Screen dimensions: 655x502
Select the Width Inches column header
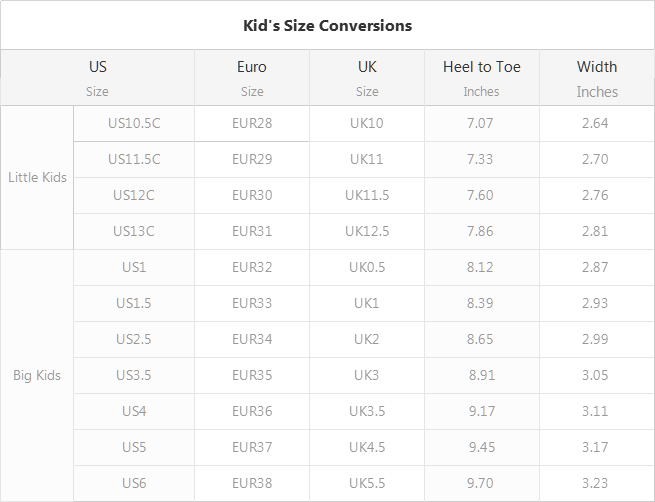[x=597, y=78]
